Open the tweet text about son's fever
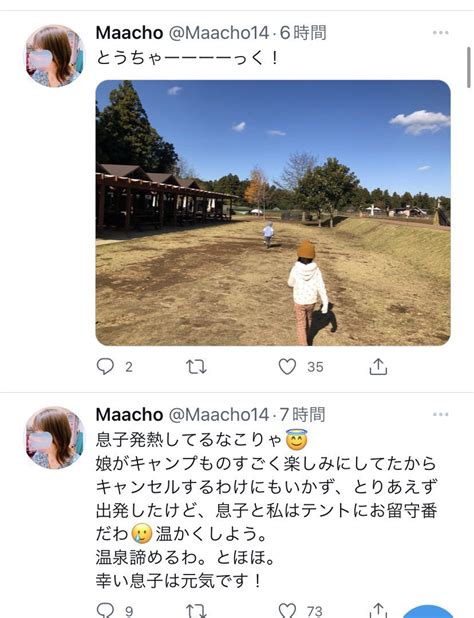474x618 pixels. point(266,510)
